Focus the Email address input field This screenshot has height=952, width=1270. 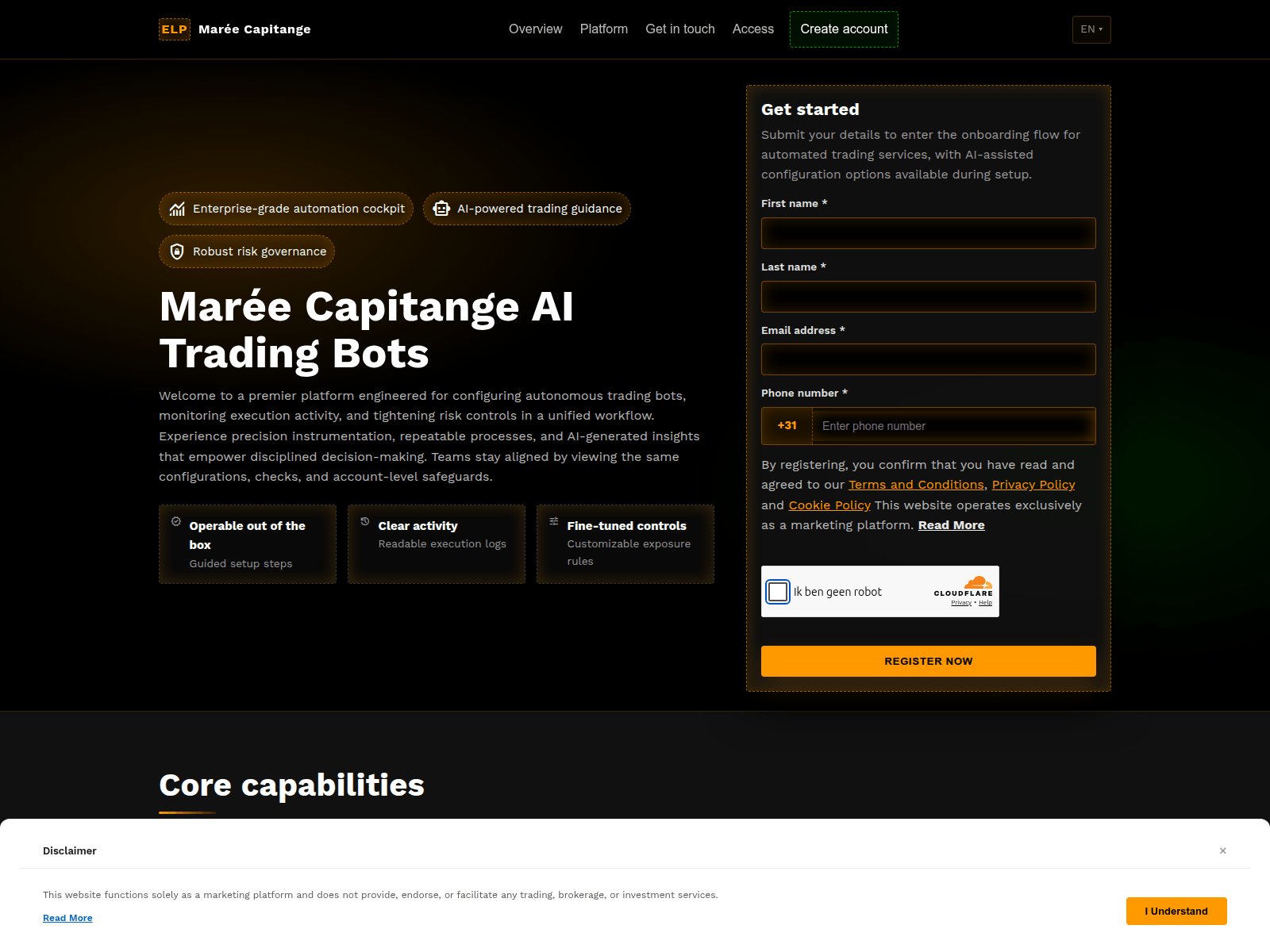pos(929,359)
